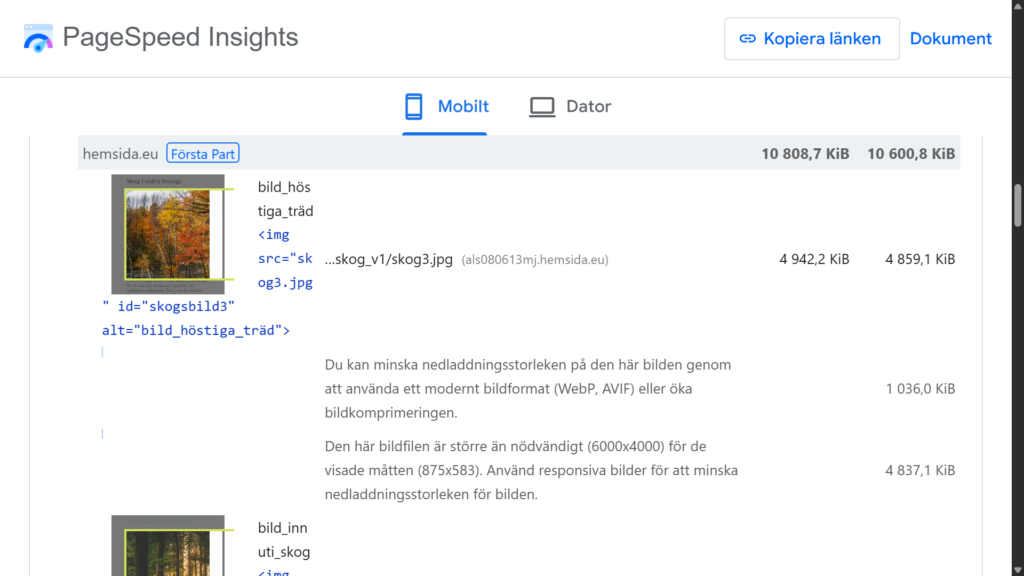This screenshot has height=576, width=1024.
Task: Click the vertical scrollbar thumb
Action: [1017, 205]
